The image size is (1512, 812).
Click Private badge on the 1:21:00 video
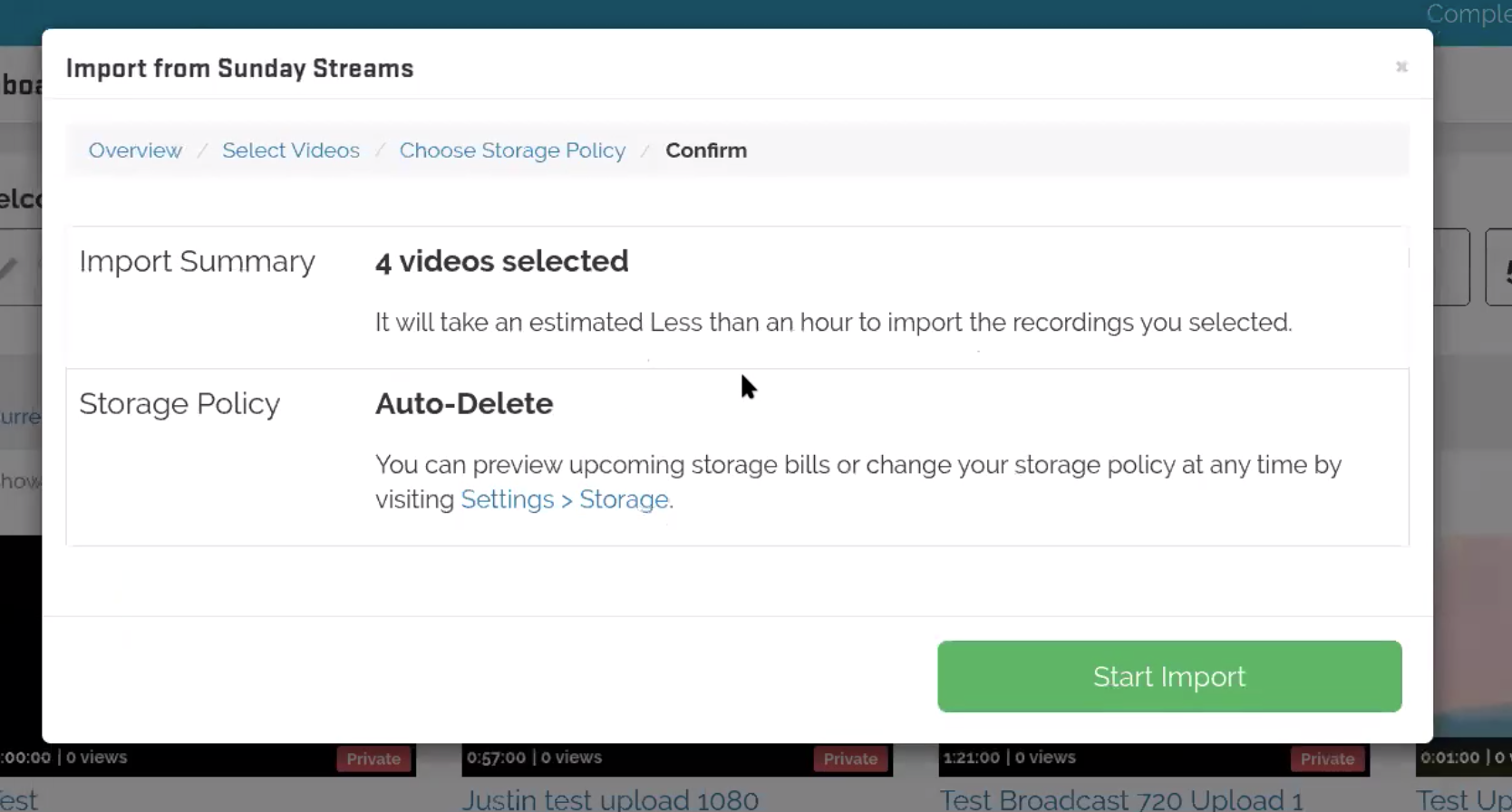1326,759
